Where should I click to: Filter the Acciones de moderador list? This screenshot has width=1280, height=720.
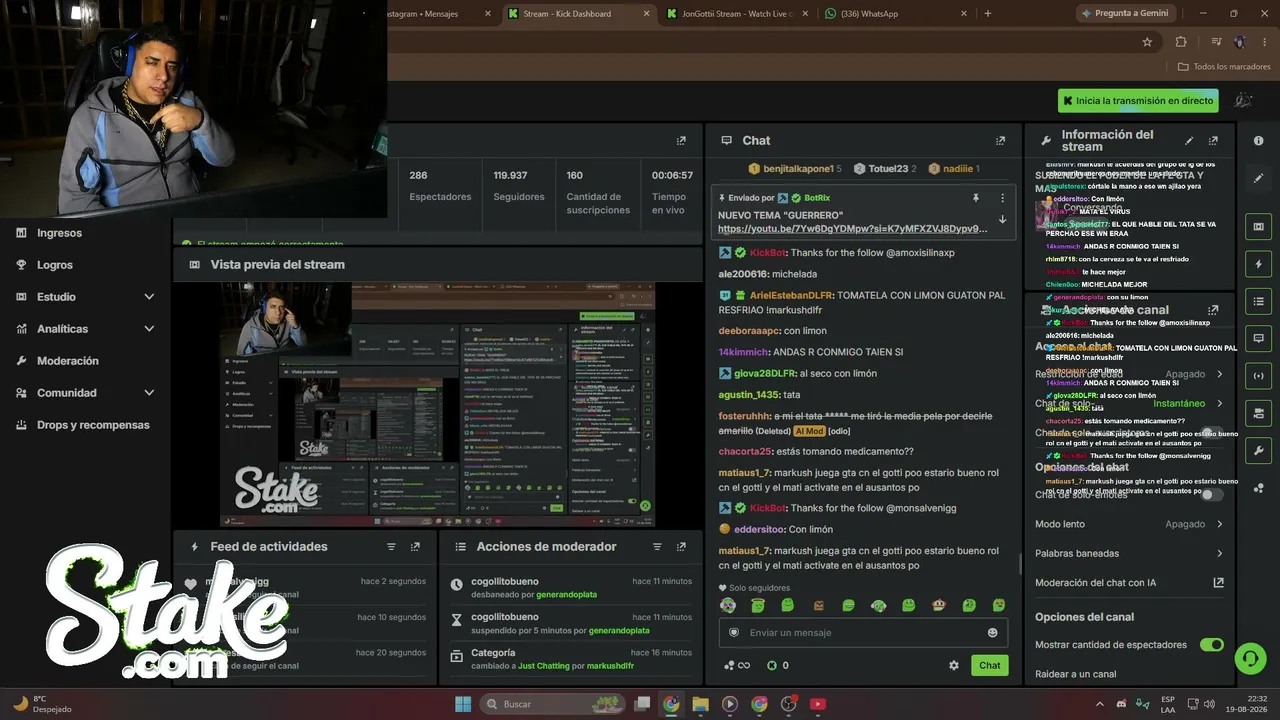click(657, 547)
